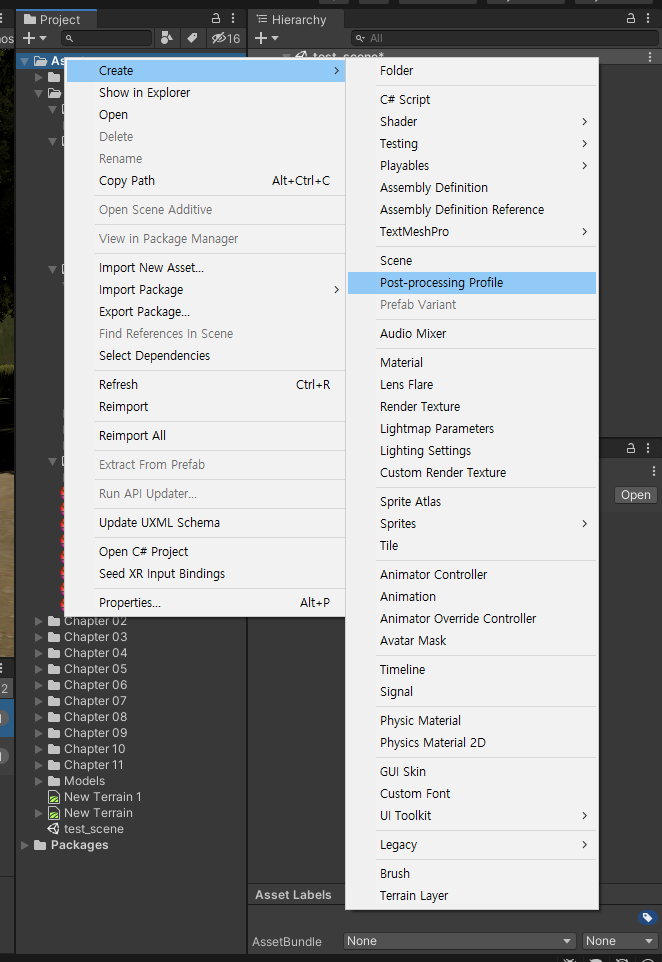This screenshot has width=662, height=962.
Task: Expand the Legacy submenu
Action: [472, 844]
